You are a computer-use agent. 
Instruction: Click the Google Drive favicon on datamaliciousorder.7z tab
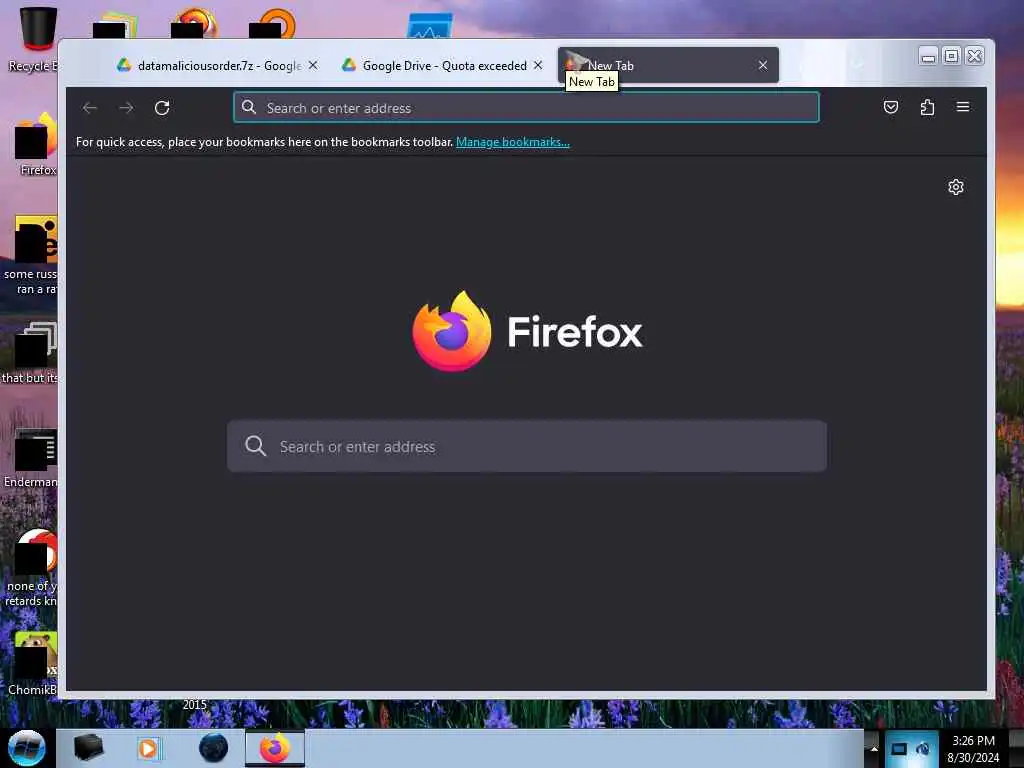(124, 65)
